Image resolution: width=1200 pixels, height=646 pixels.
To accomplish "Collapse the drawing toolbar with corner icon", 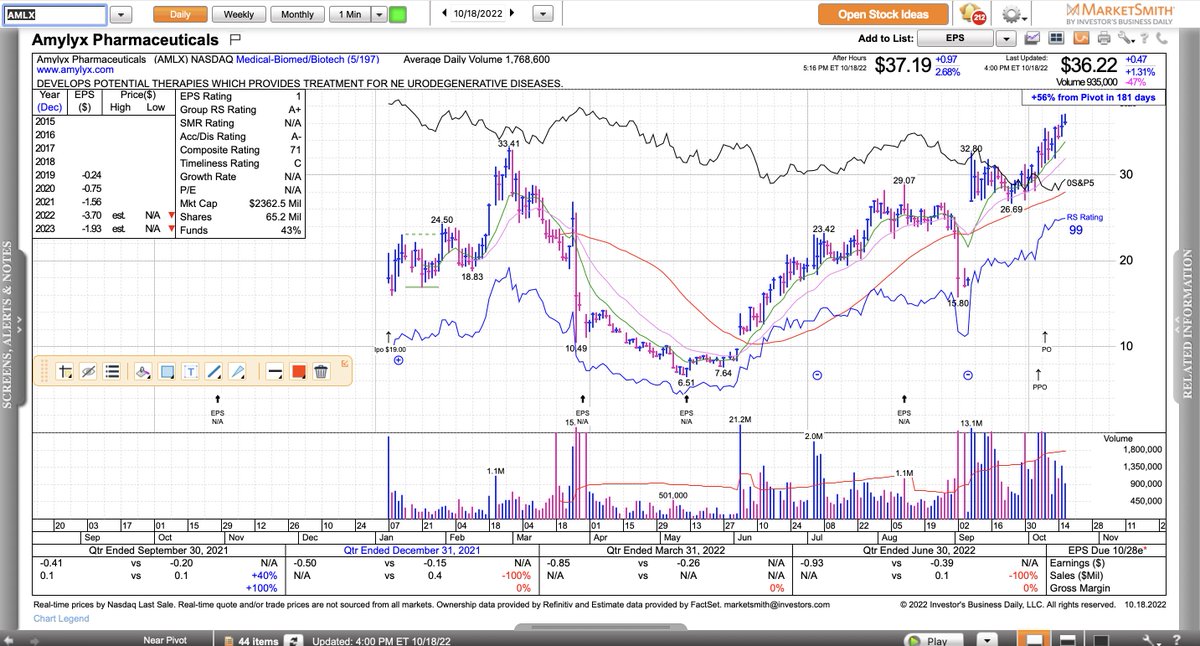I will pos(345,362).
